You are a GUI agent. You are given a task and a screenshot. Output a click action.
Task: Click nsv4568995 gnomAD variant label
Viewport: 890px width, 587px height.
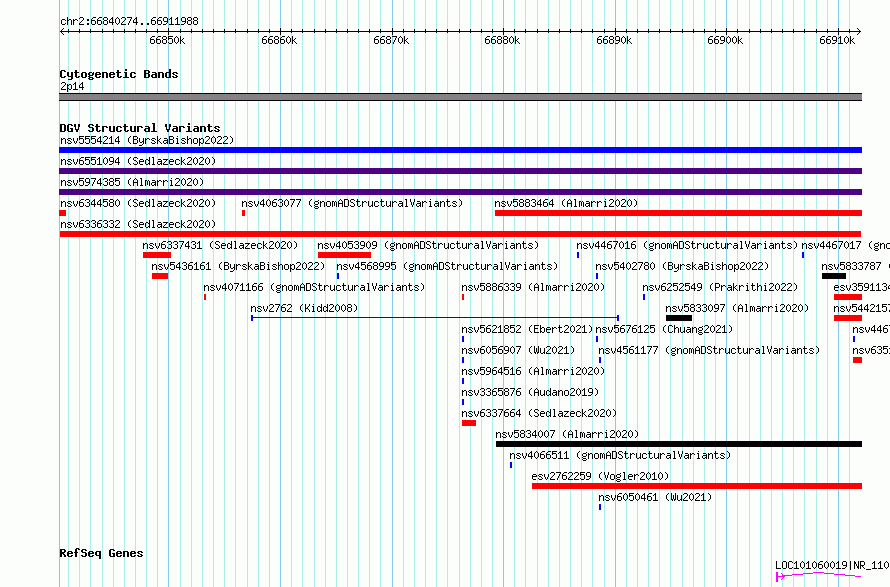click(x=447, y=266)
